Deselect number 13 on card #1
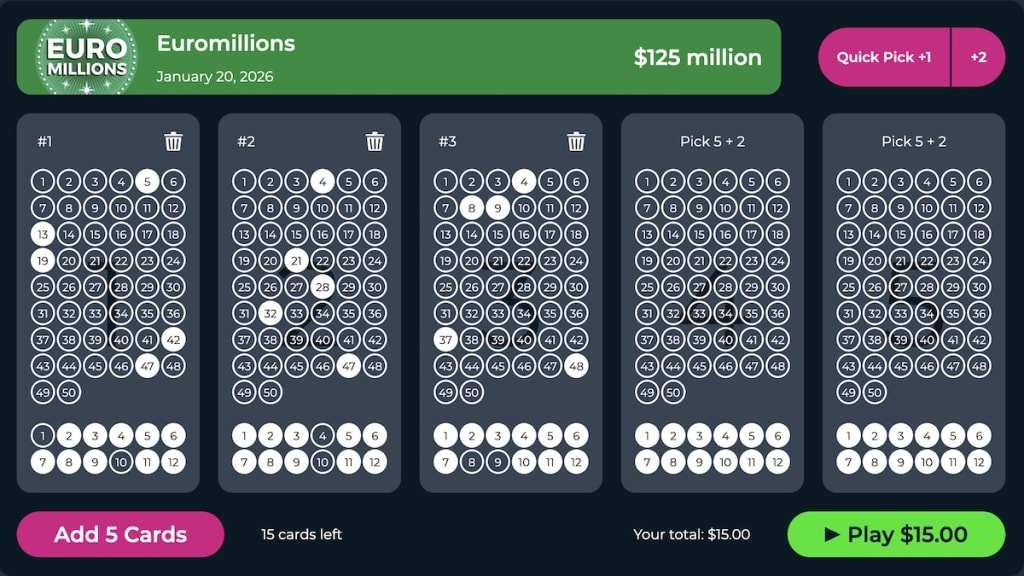Screen dimensions: 1024x576 42,235
